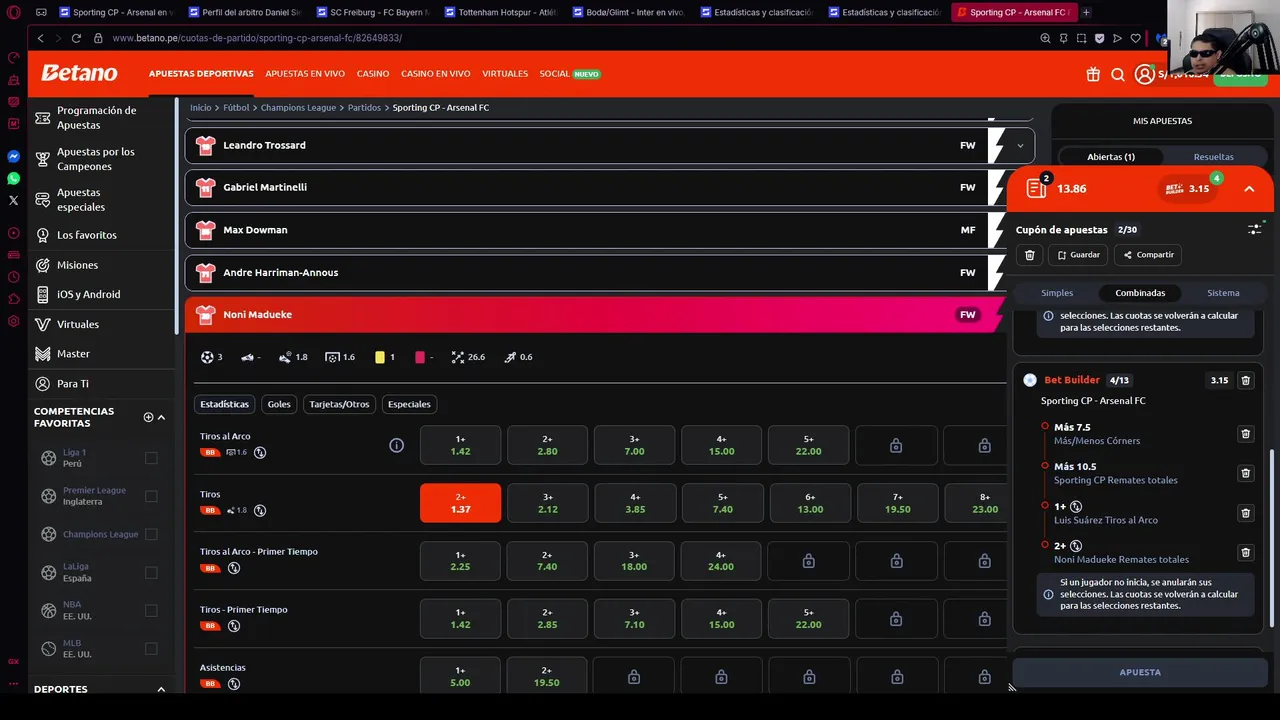Select the Tarjetas/Otros filter tab
This screenshot has width=1280, height=720.
[x=339, y=404]
